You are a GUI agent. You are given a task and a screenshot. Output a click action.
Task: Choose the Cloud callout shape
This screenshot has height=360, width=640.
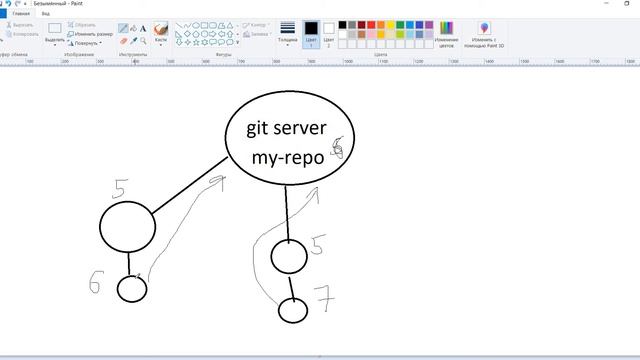click(230, 42)
